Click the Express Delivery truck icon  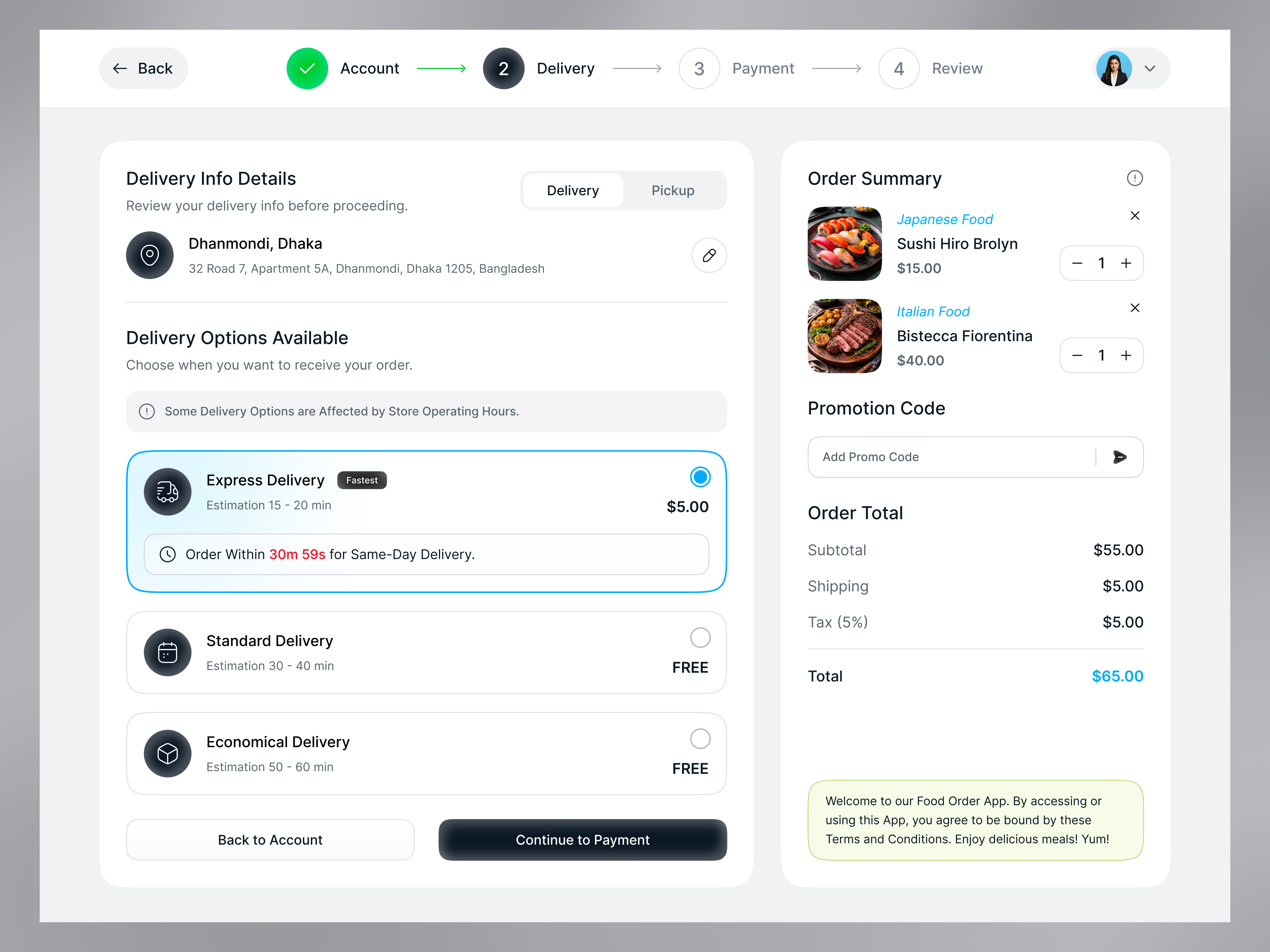pos(167,492)
